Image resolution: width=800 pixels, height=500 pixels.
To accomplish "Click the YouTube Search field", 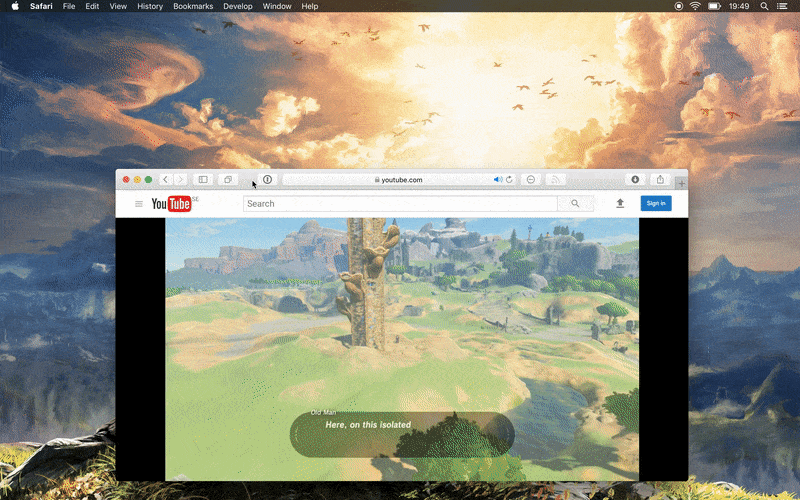I will point(400,204).
